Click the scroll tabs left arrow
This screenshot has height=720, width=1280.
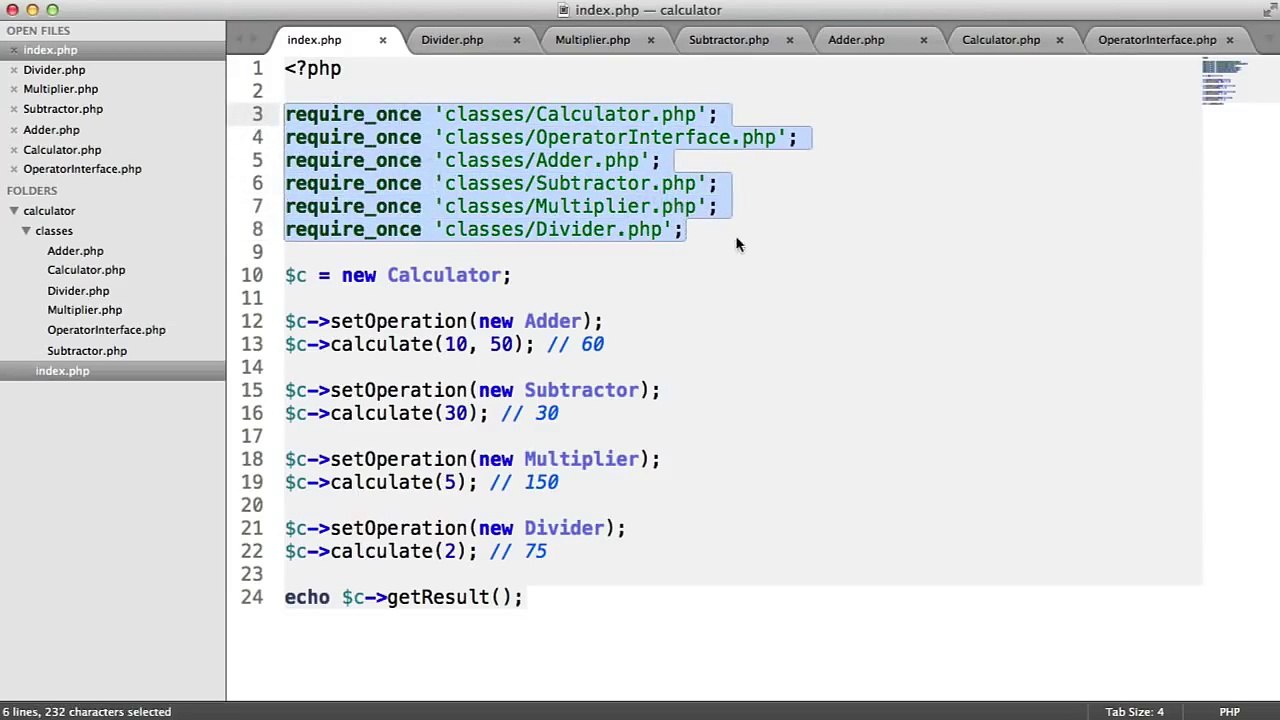coord(240,40)
